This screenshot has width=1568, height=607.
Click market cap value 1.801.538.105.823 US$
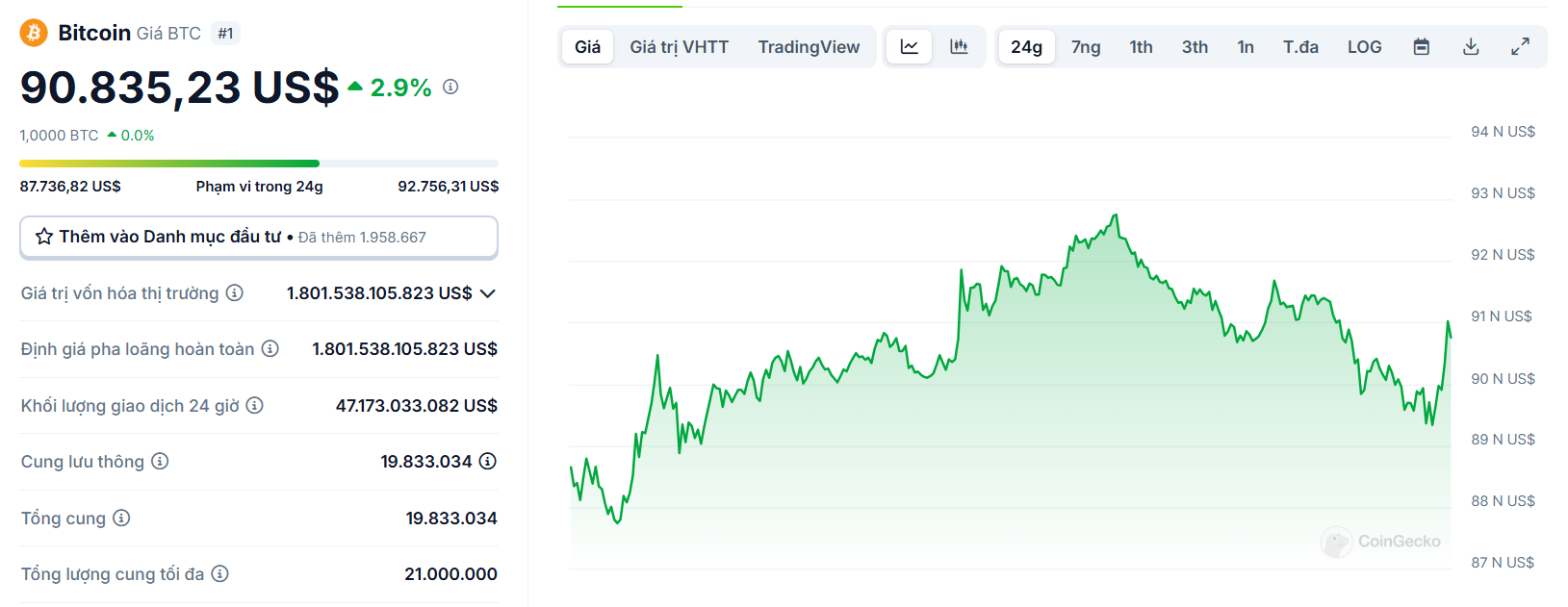point(379,293)
